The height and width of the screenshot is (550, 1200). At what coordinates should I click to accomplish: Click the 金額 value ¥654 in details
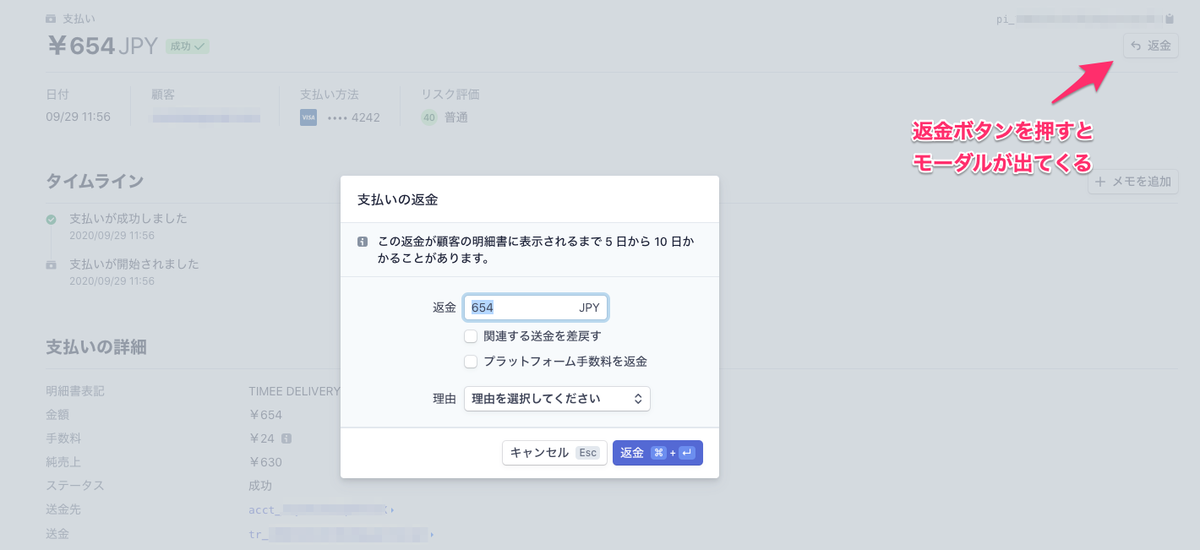click(x=266, y=415)
